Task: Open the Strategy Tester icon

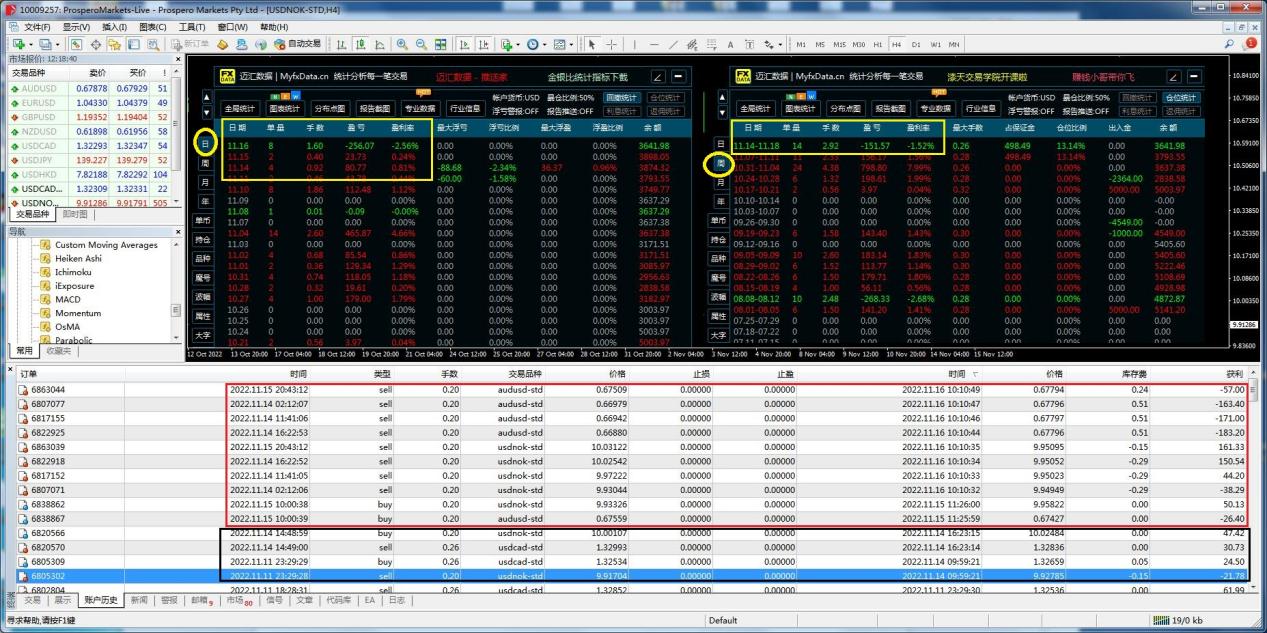Action: click(153, 44)
